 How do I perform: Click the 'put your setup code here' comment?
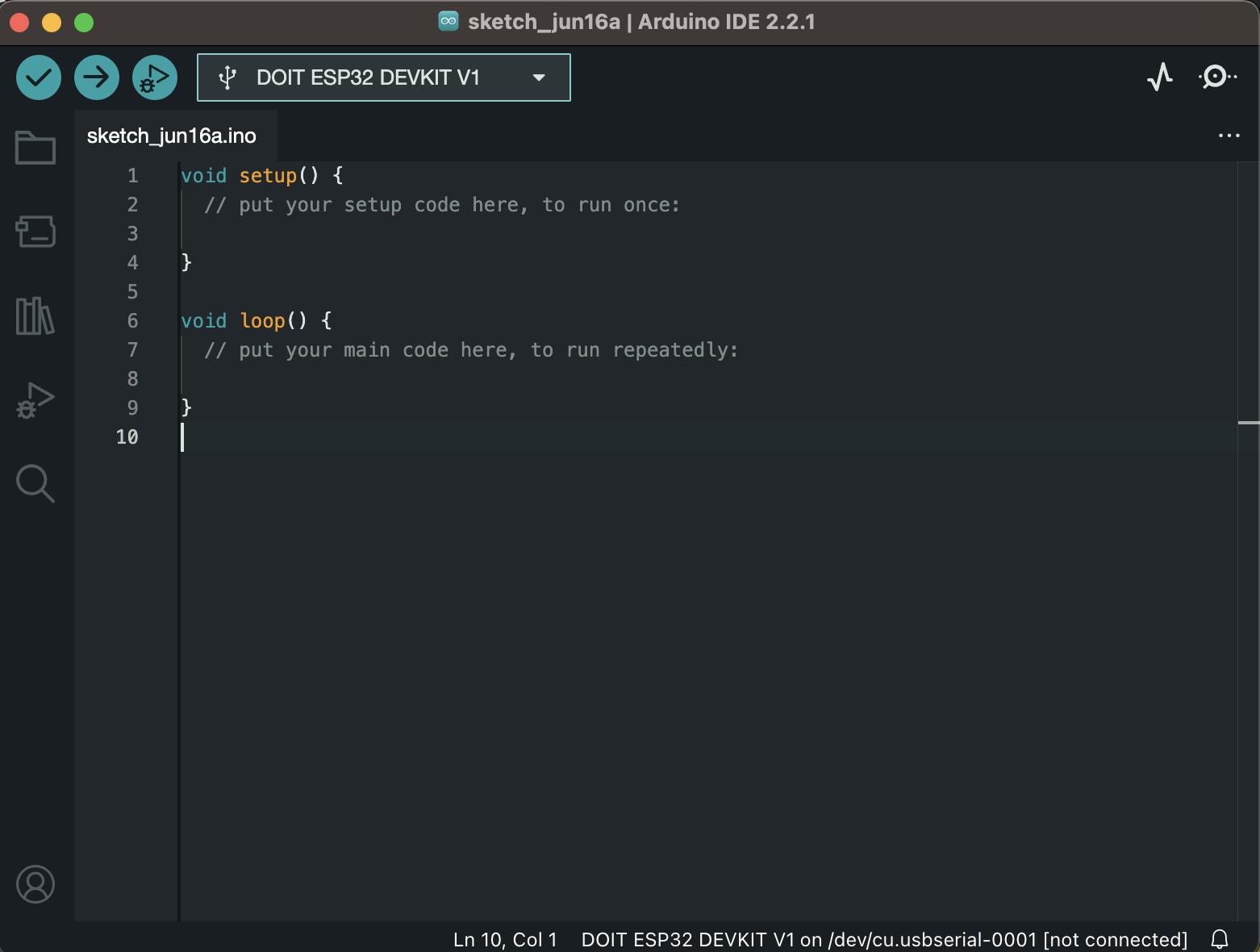pos(442,205)
